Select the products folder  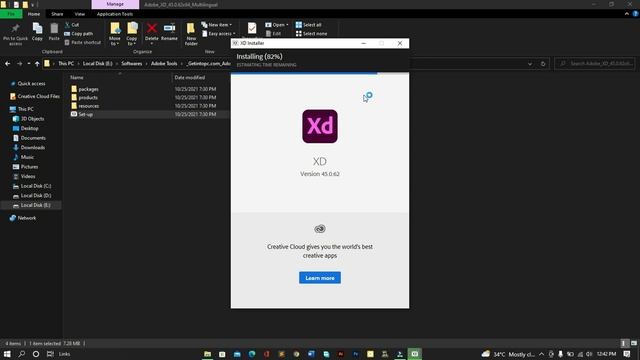(88, 98)
